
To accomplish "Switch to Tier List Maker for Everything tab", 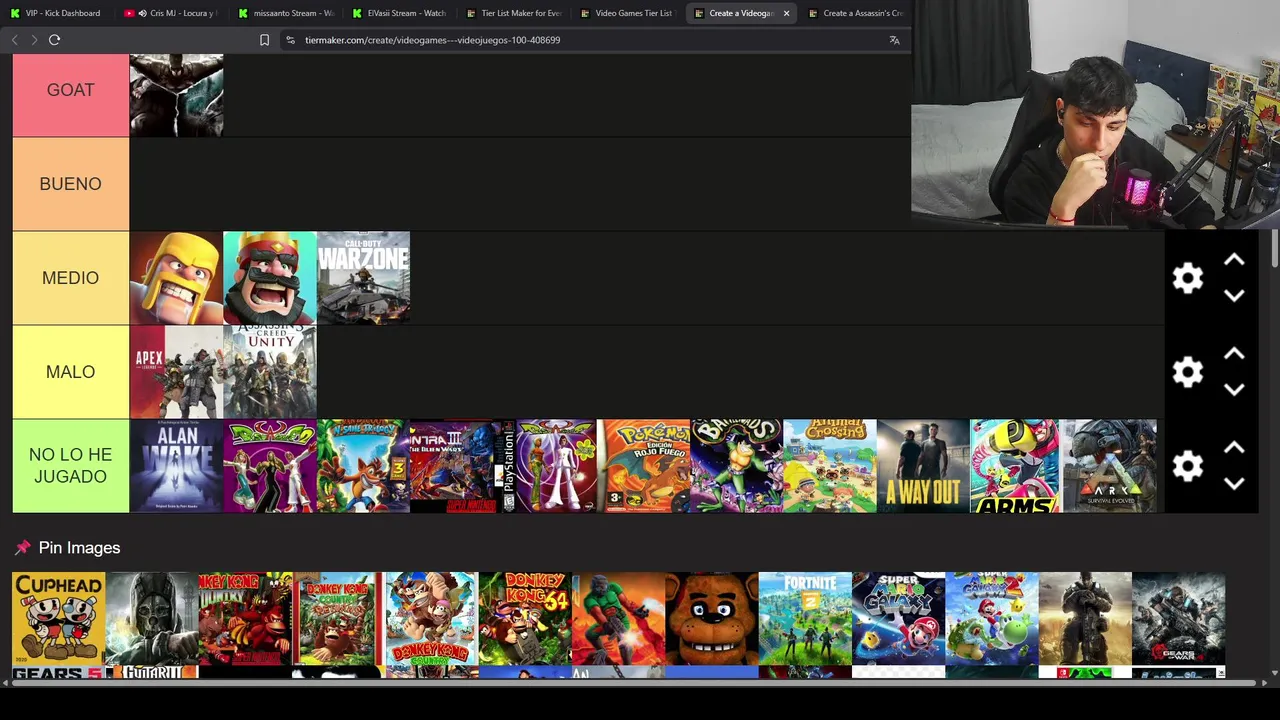I will (x=514, y=13).
